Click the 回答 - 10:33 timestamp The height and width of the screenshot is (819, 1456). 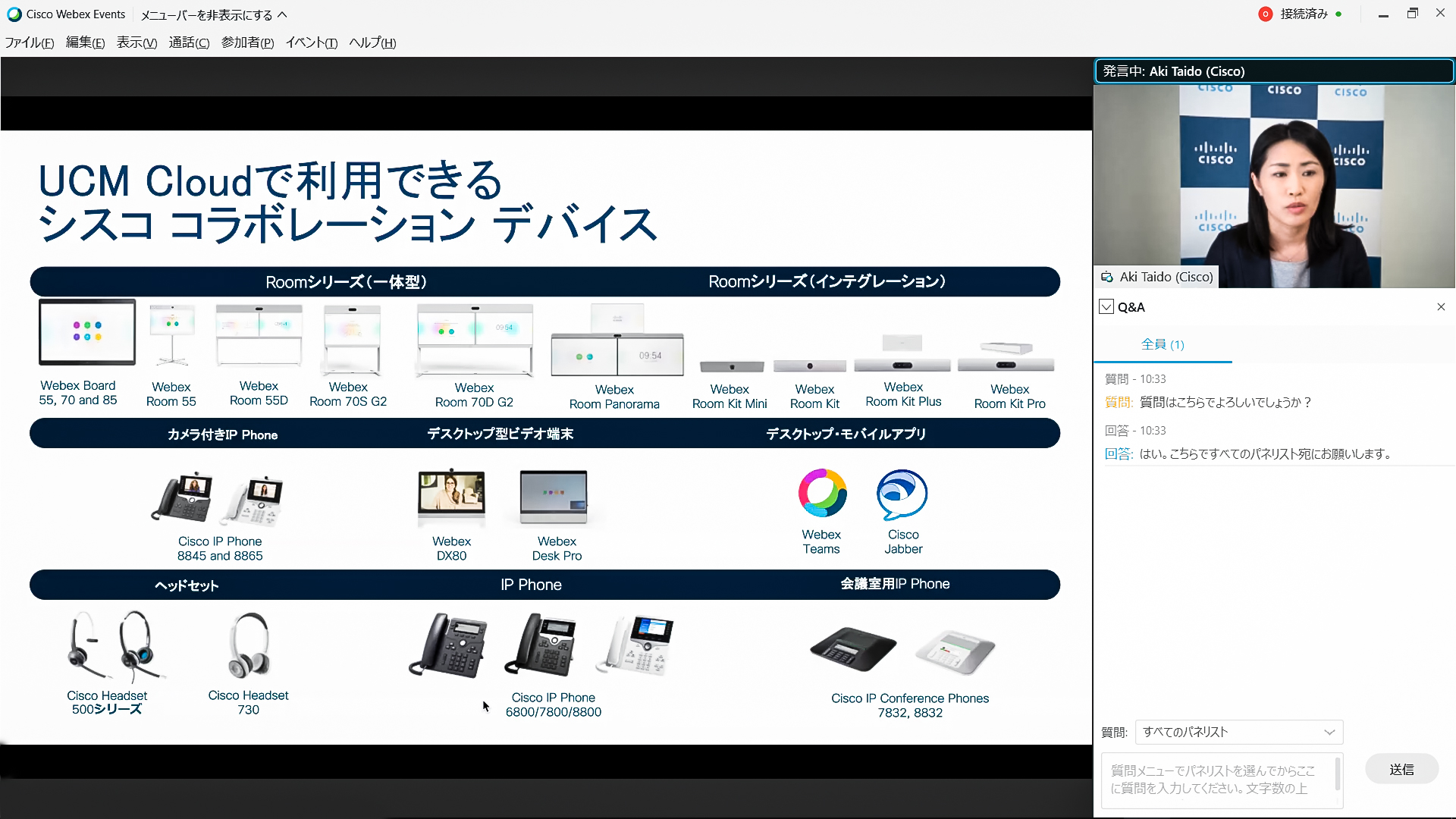pos(1135,431)
